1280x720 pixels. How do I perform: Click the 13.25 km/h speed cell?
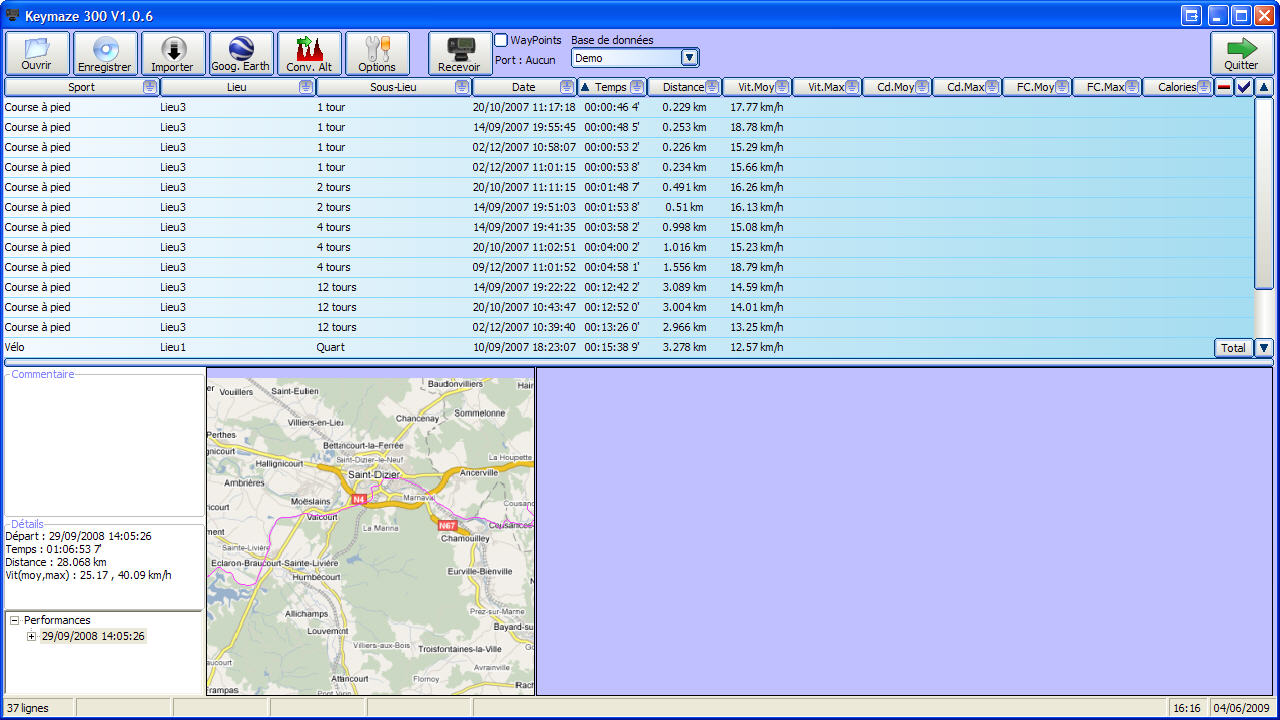(x=757, y=327)
